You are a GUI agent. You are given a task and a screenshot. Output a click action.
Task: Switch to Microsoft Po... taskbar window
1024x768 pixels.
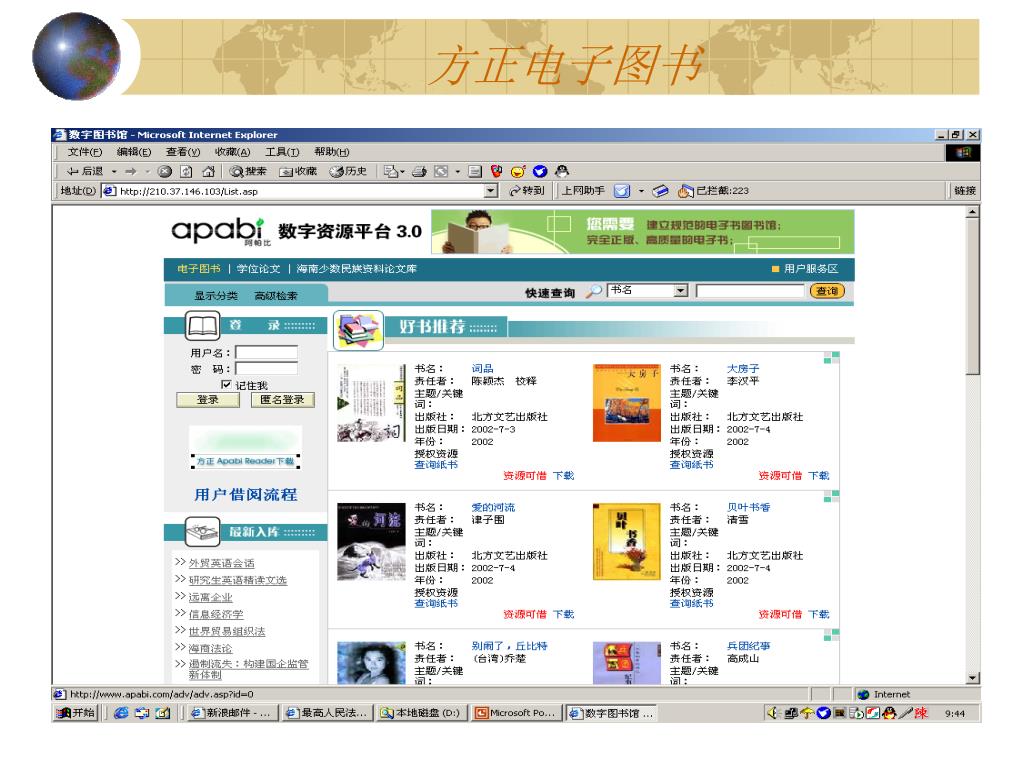(517, 713)
